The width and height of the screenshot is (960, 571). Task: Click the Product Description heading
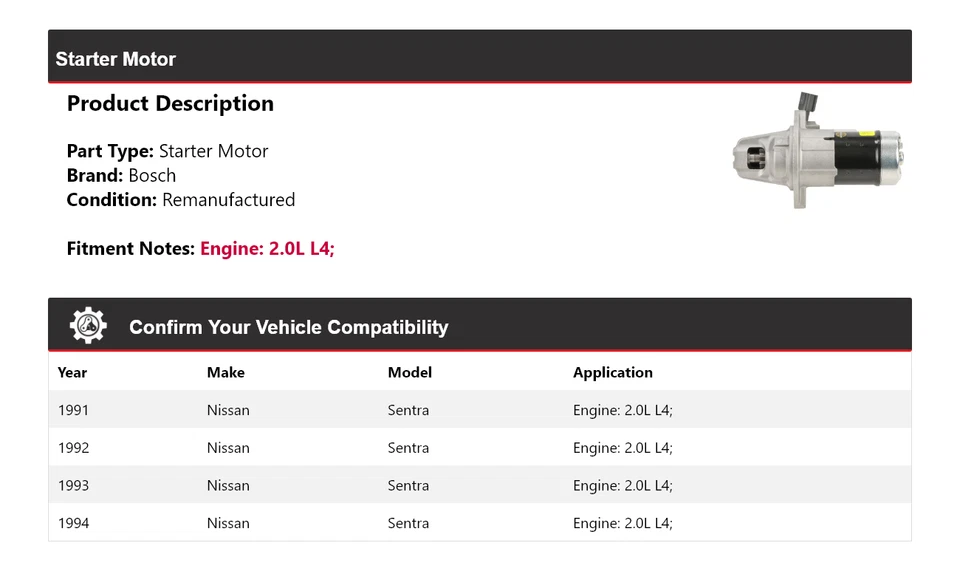170,104
